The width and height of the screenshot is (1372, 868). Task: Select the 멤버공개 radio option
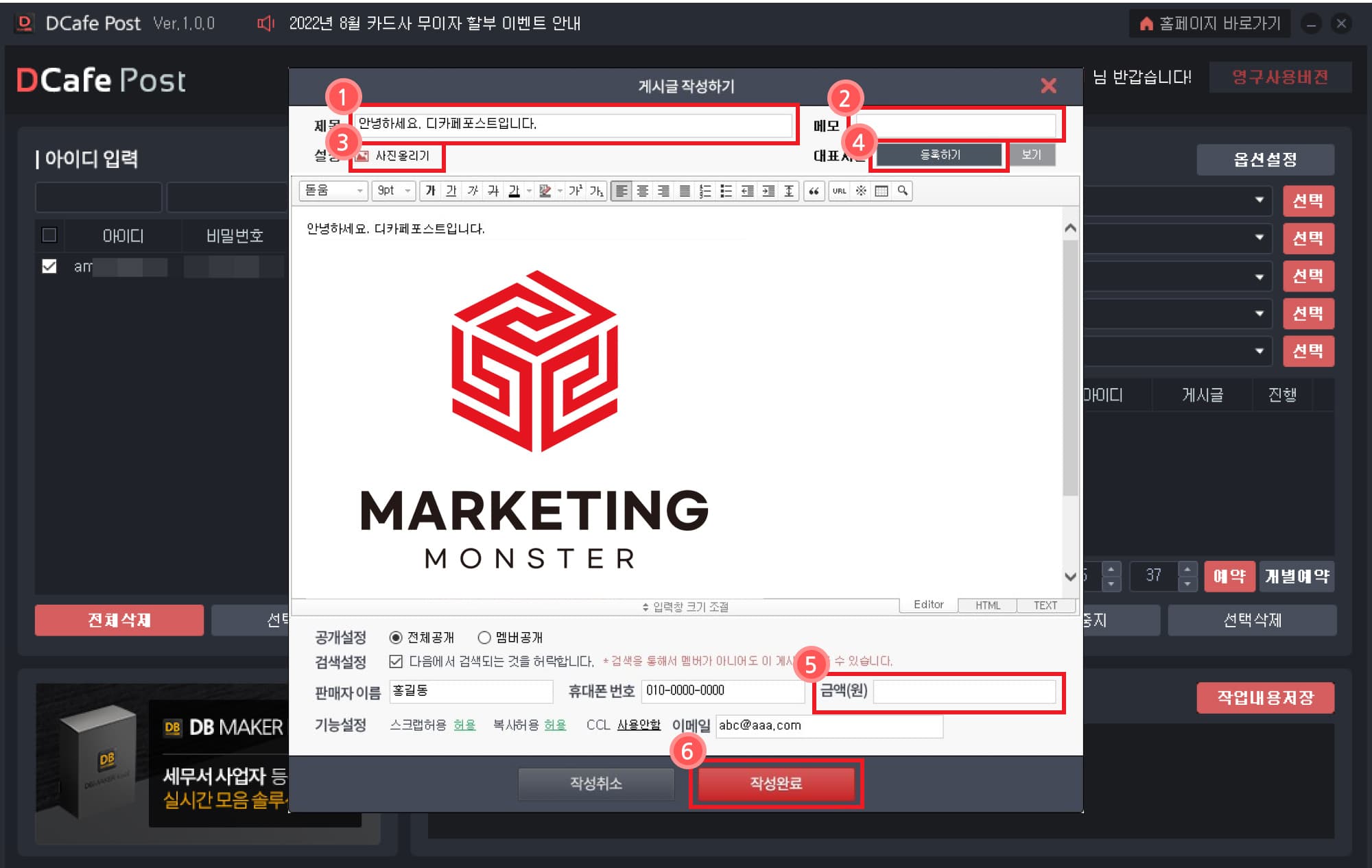pyautogui.click(x=484, y=638)
